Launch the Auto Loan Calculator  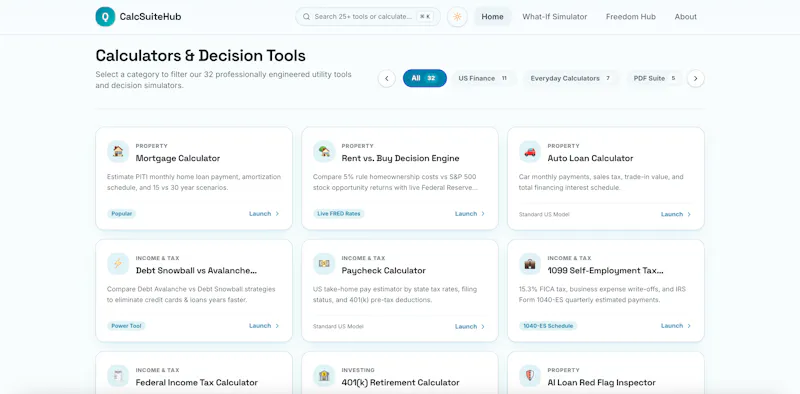pos(676,214)
